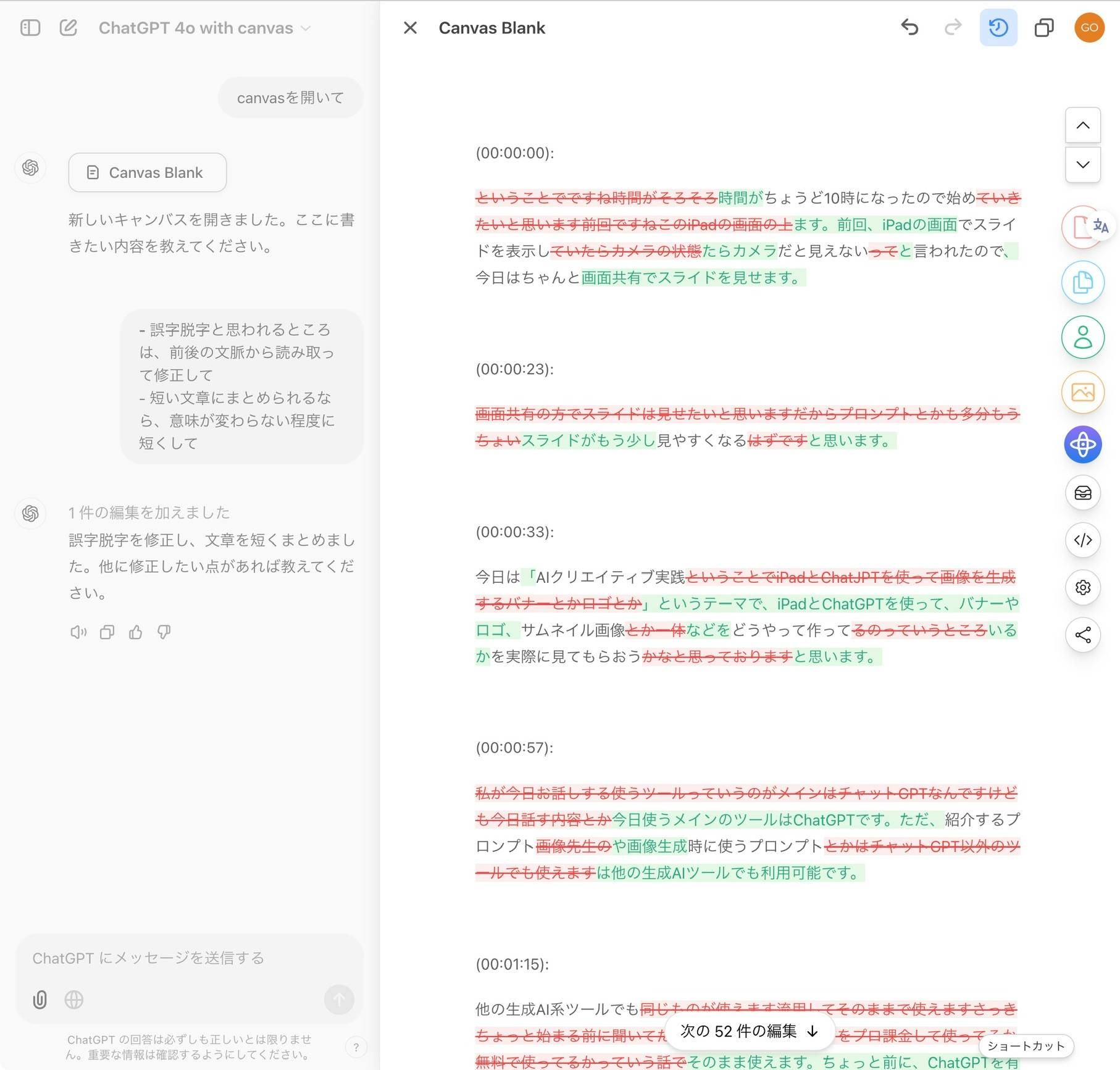This screenshot has width=1120, height=1070.
Task: Open the GO user profile avatar
Action: point(1089,28)
